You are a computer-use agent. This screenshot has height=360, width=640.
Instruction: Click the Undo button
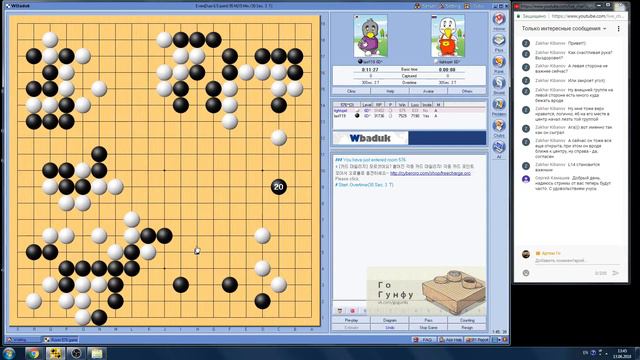pyautogui.click(x=390, y=327)
